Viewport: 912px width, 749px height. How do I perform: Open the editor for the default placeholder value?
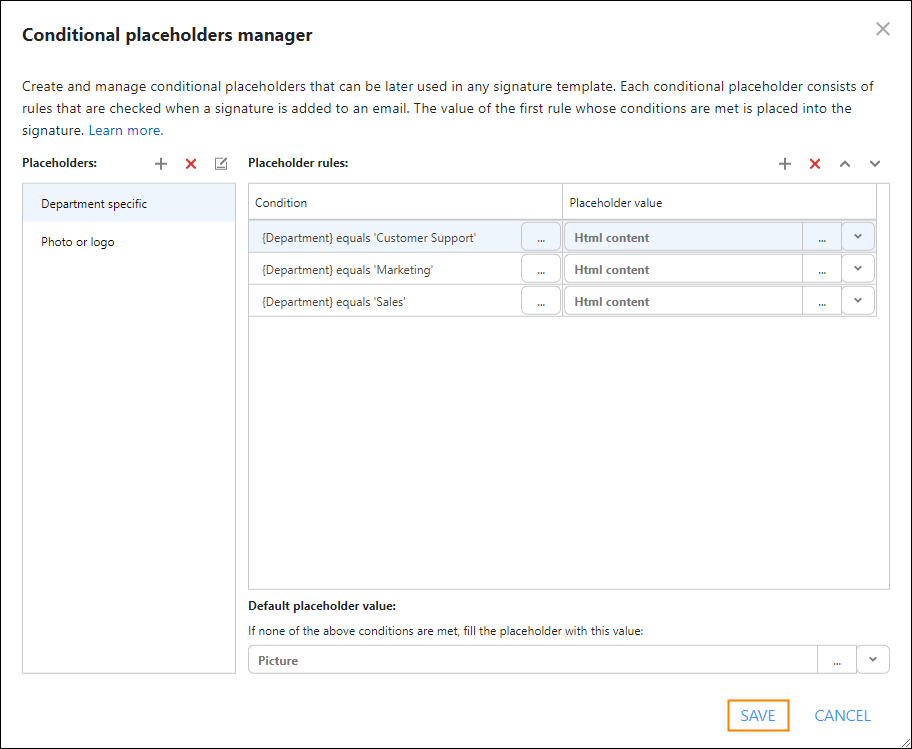coord(837,659)
